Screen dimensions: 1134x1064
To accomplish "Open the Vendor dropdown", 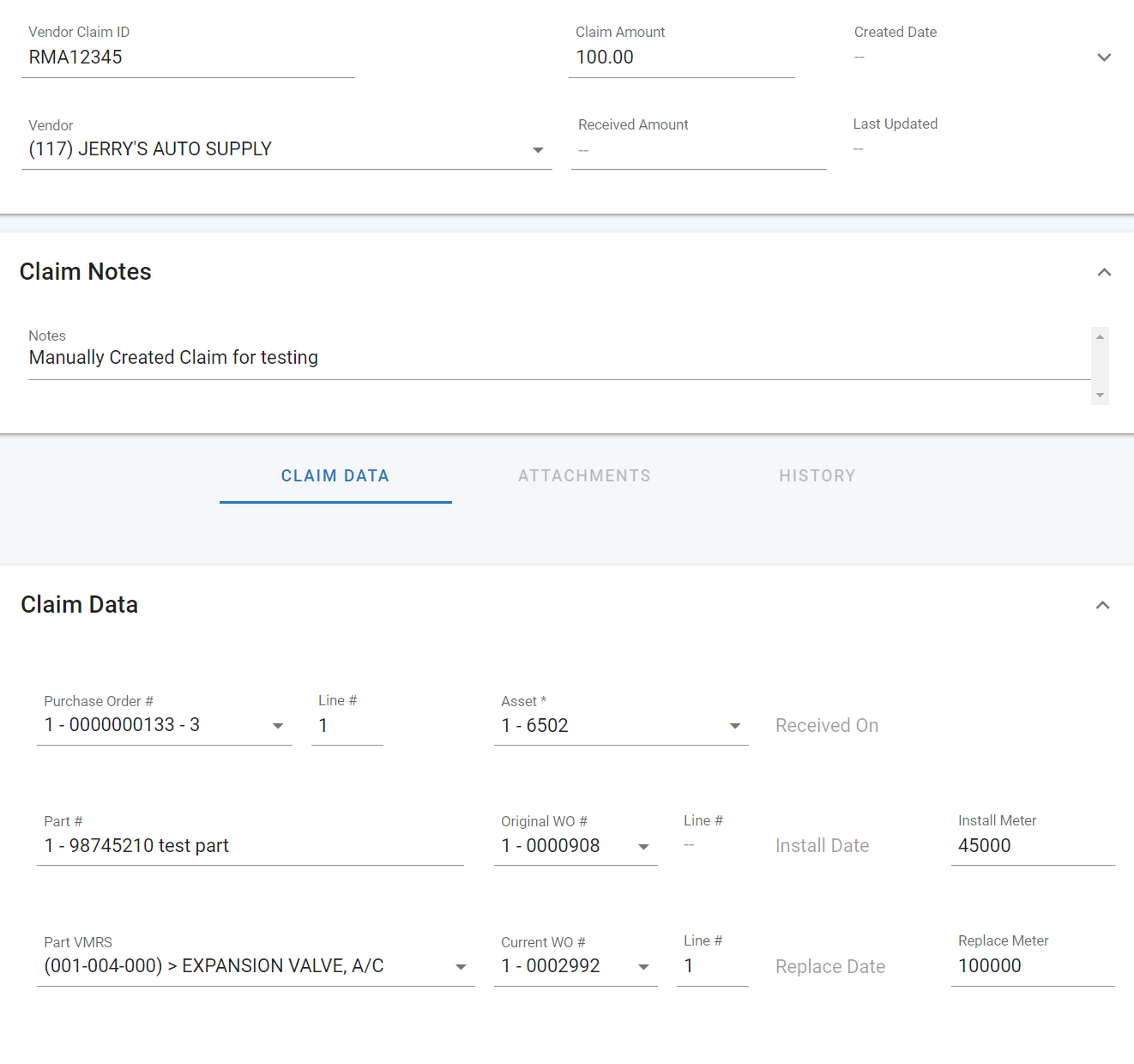I will pos(538,150).
